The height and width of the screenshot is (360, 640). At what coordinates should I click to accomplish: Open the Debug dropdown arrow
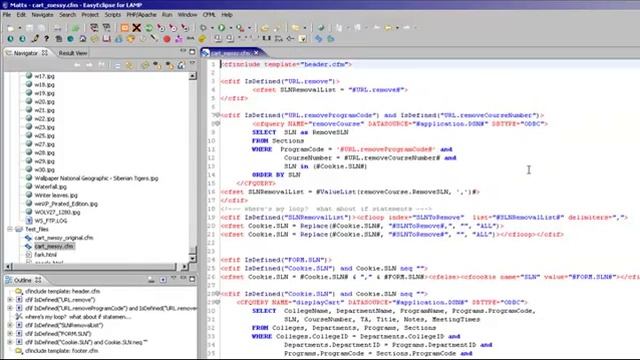click(x=212, y=28)
